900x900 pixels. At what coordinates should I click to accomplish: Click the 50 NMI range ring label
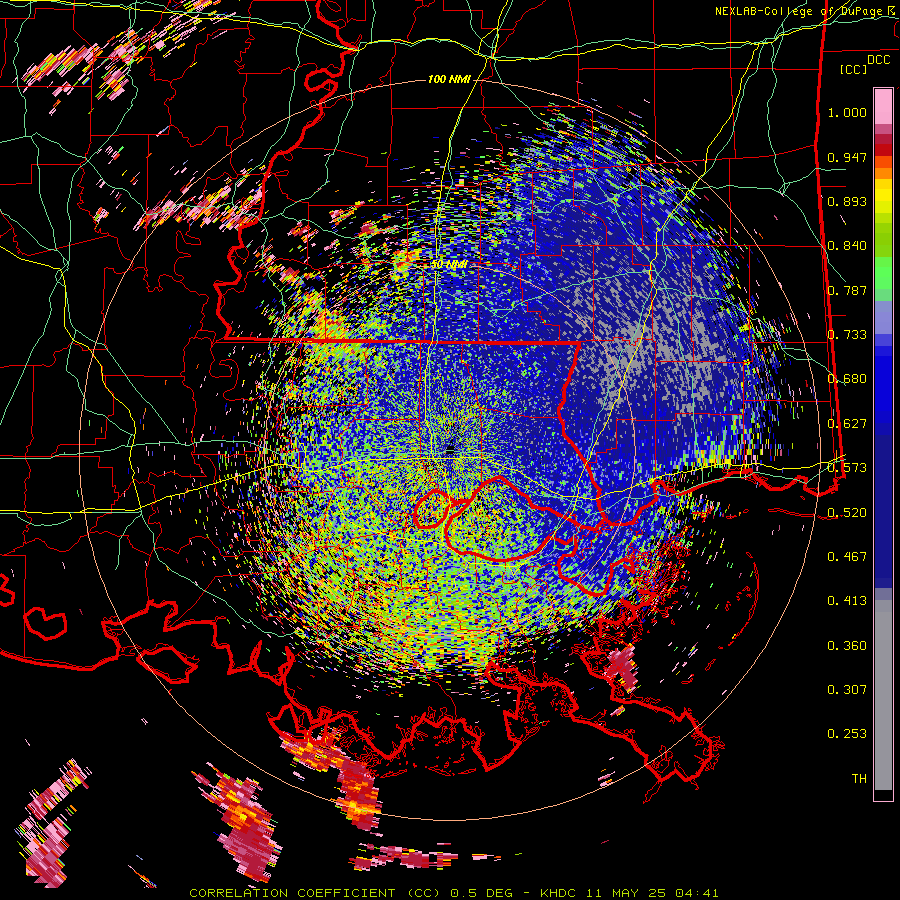[449, 265]
